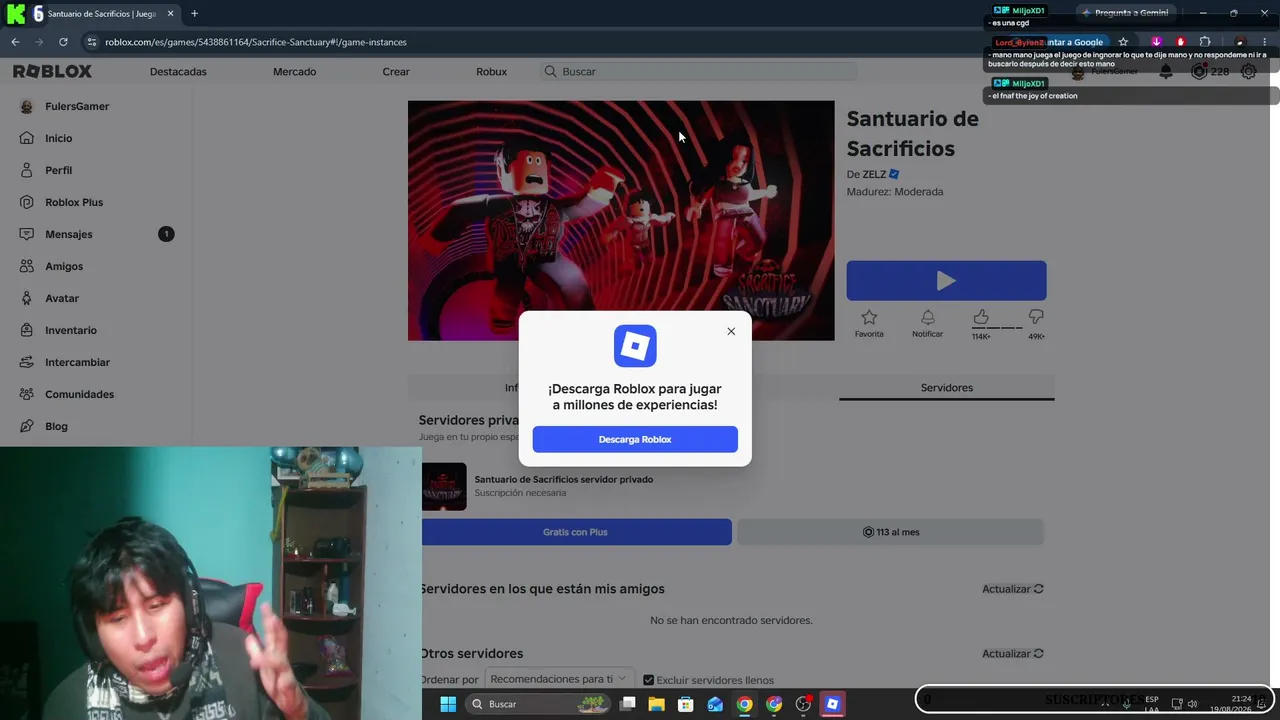Click the Madurez: Moderada text

895,192
